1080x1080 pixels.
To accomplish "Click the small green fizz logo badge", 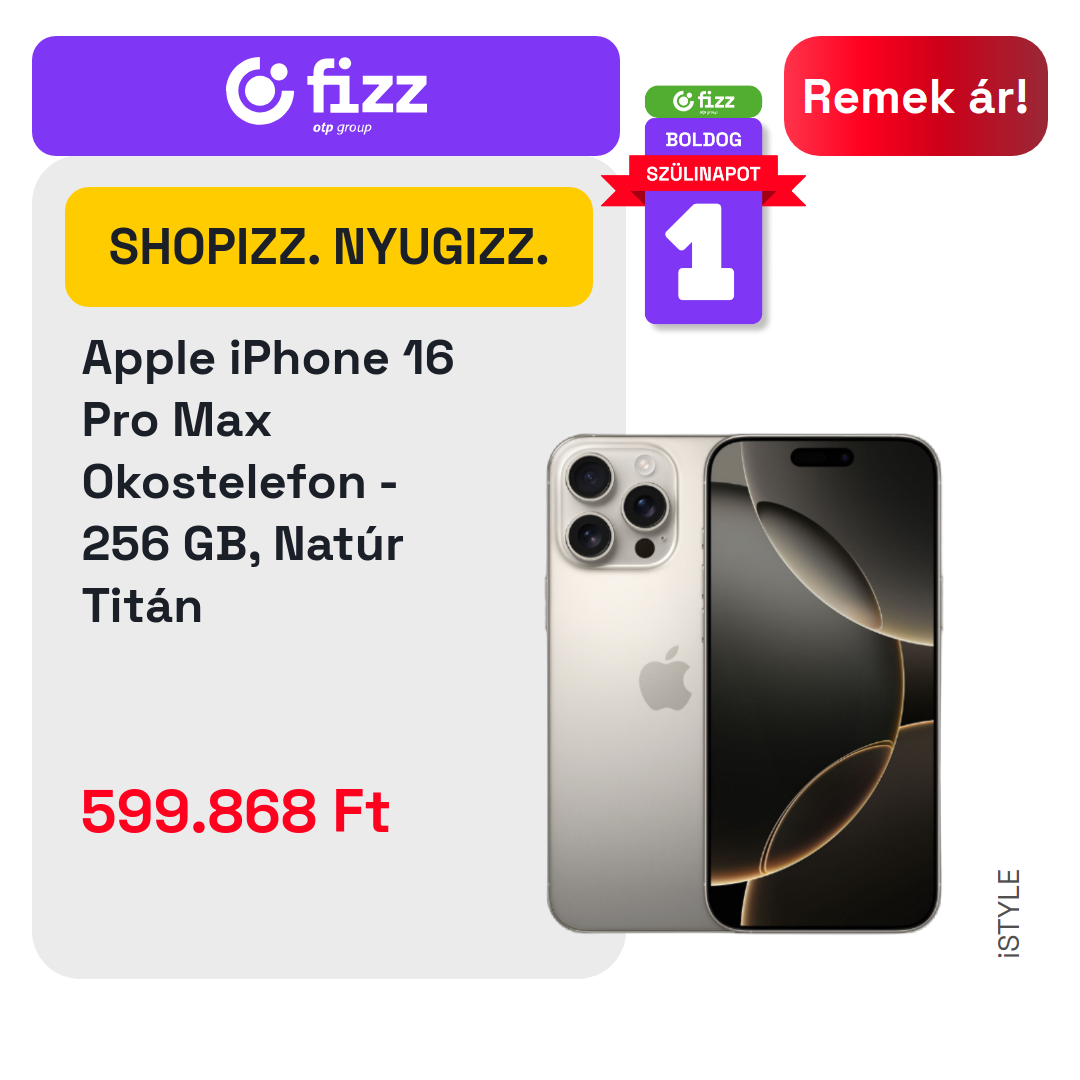I will coord(703,101).
